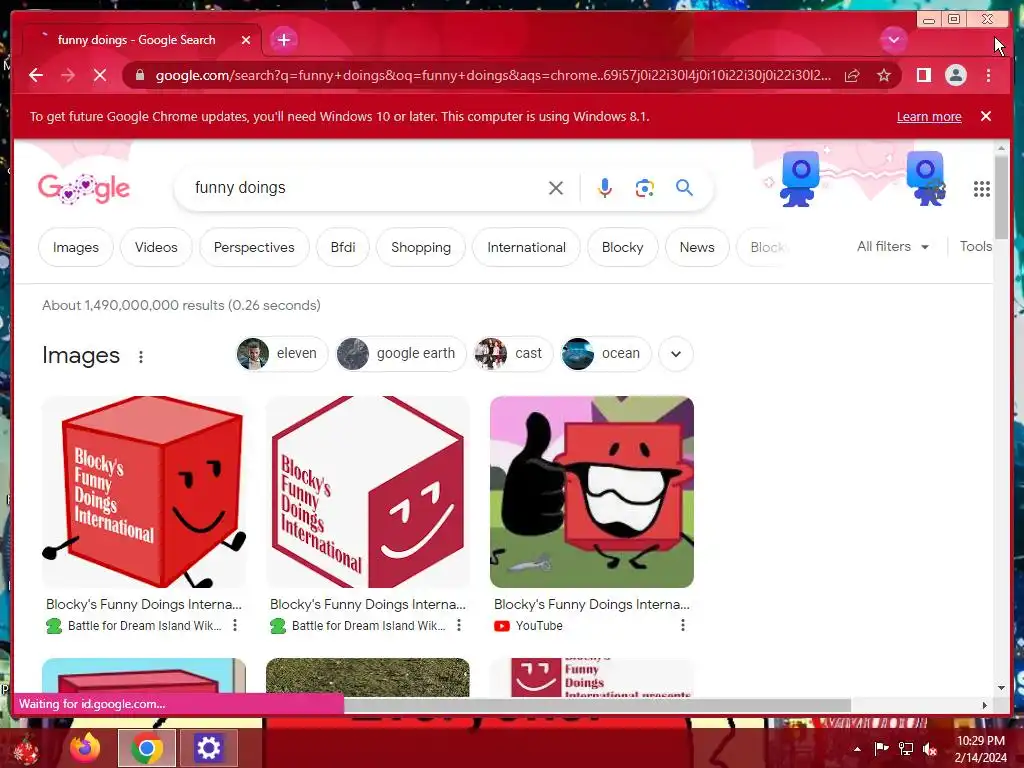The image size is (1024, 768).
Task: Open the tab search dropdown in title bar
Action: [x=893, y=40]
